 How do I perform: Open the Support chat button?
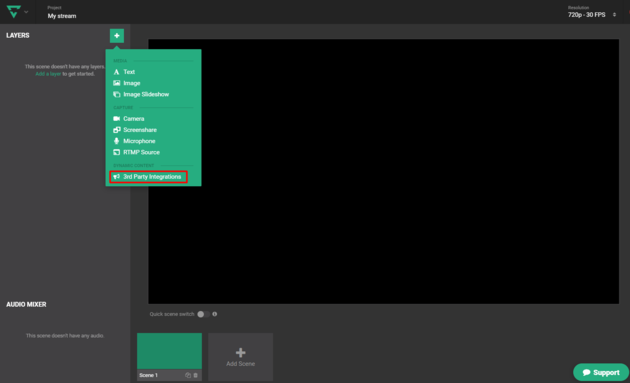(x=601, y=373)
